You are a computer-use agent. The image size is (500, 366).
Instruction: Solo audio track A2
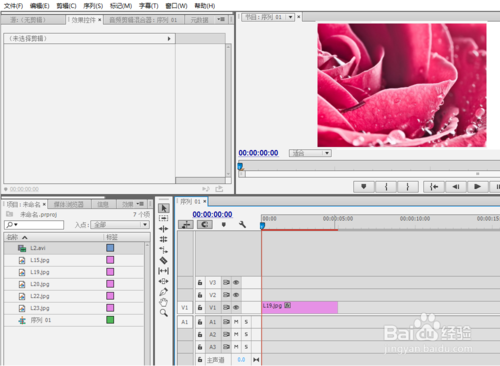point(246,334)
